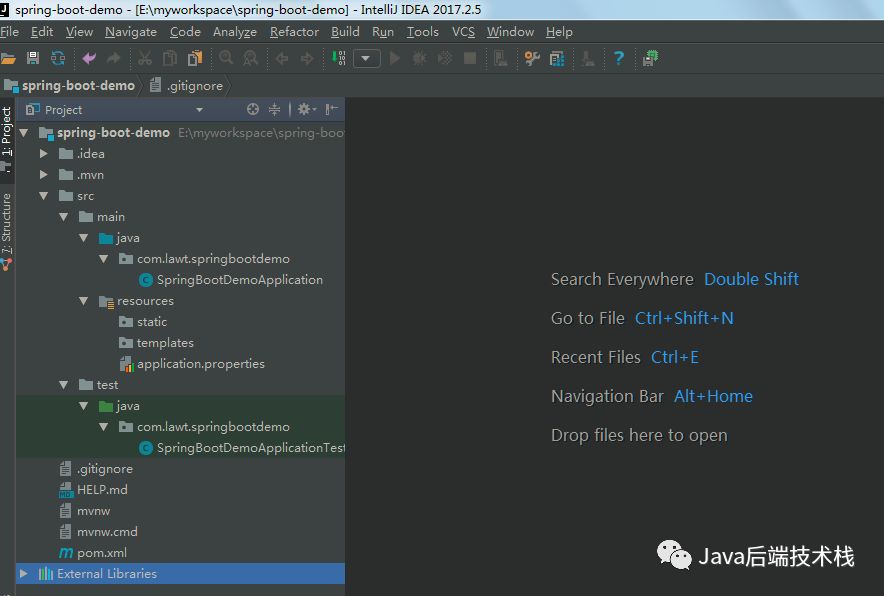Collapse the test folder

[x=64, y=385]
